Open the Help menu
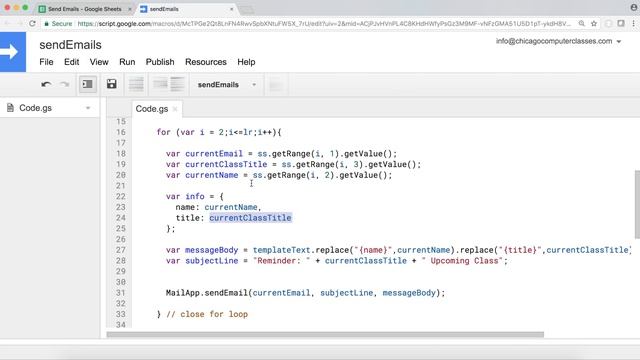 click(246, 62)
